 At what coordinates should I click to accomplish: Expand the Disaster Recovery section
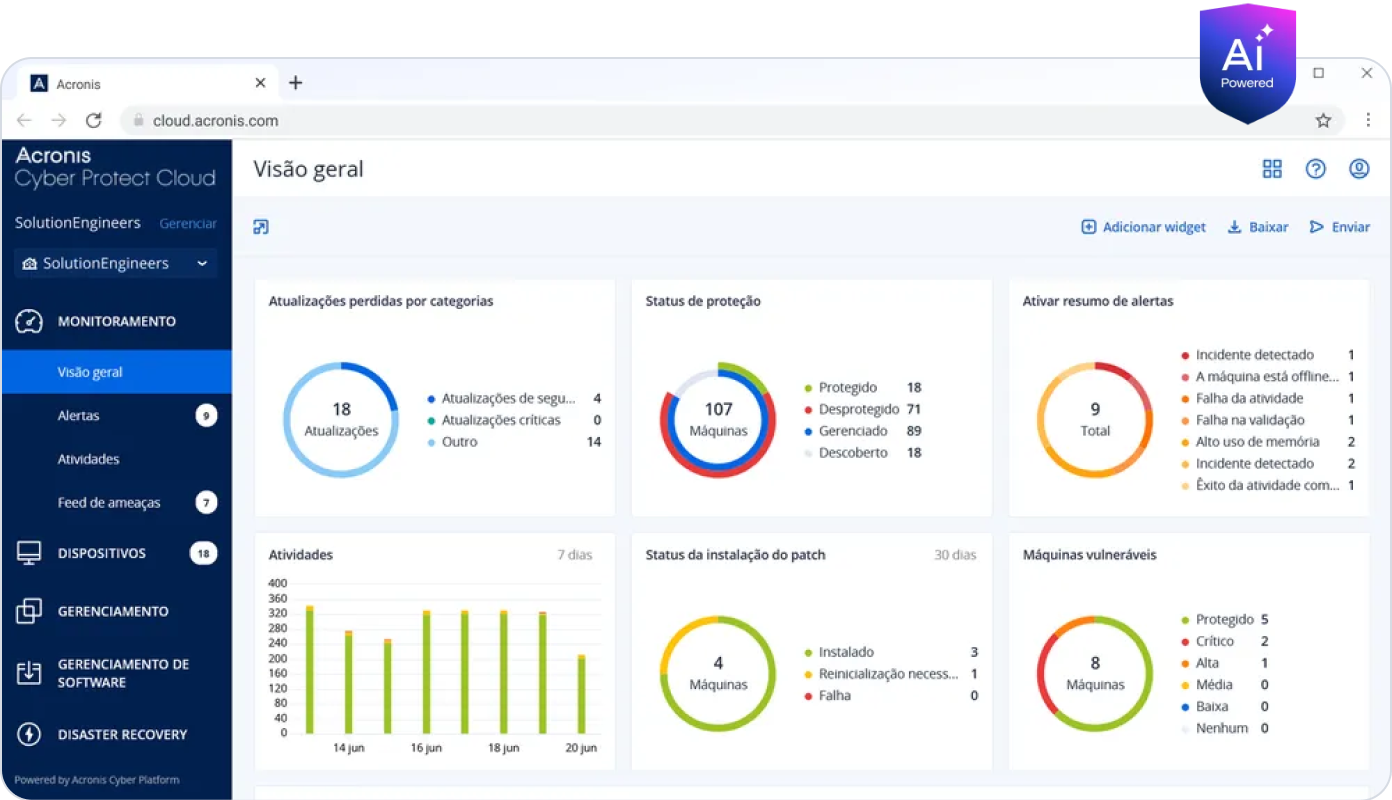(122, 735)
